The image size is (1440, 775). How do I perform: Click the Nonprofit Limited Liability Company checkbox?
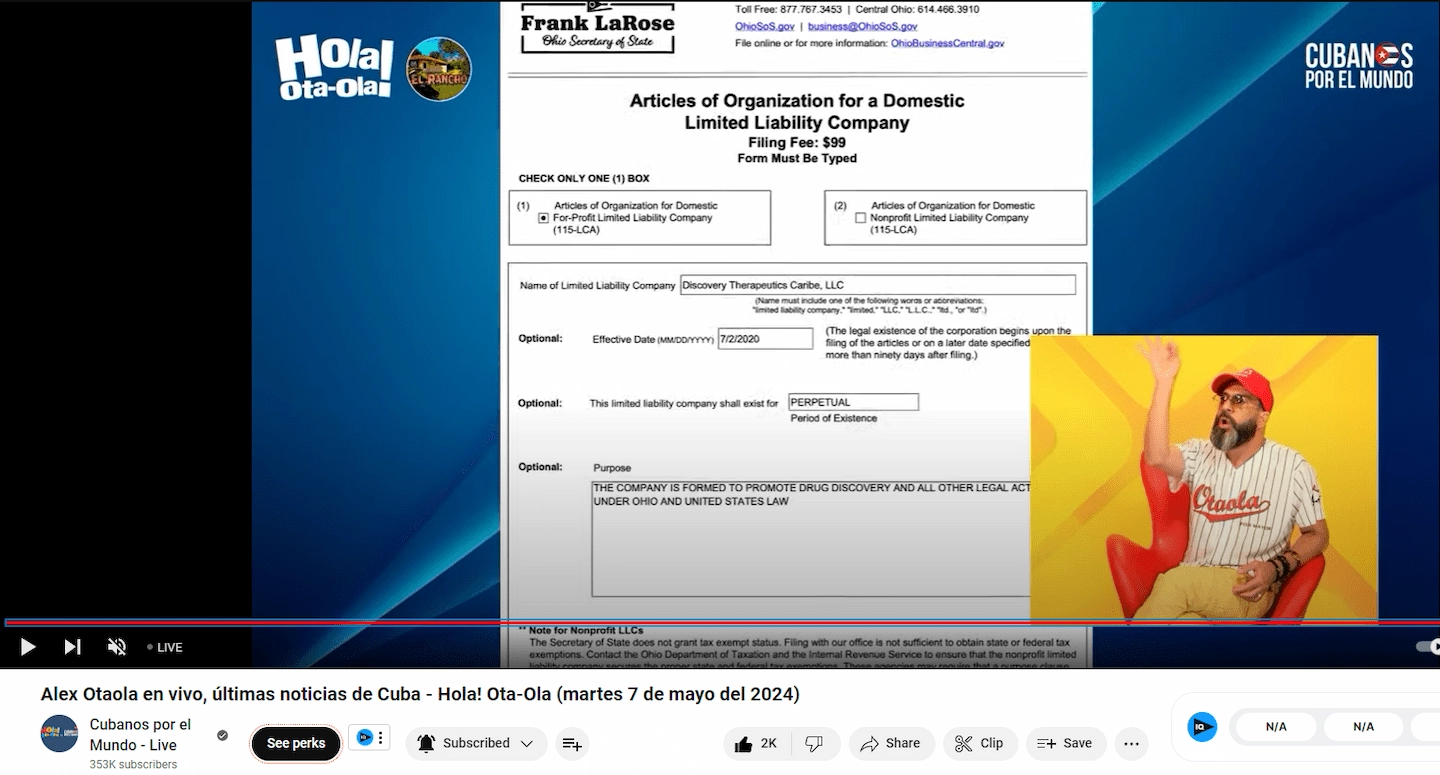pos(860,218)
